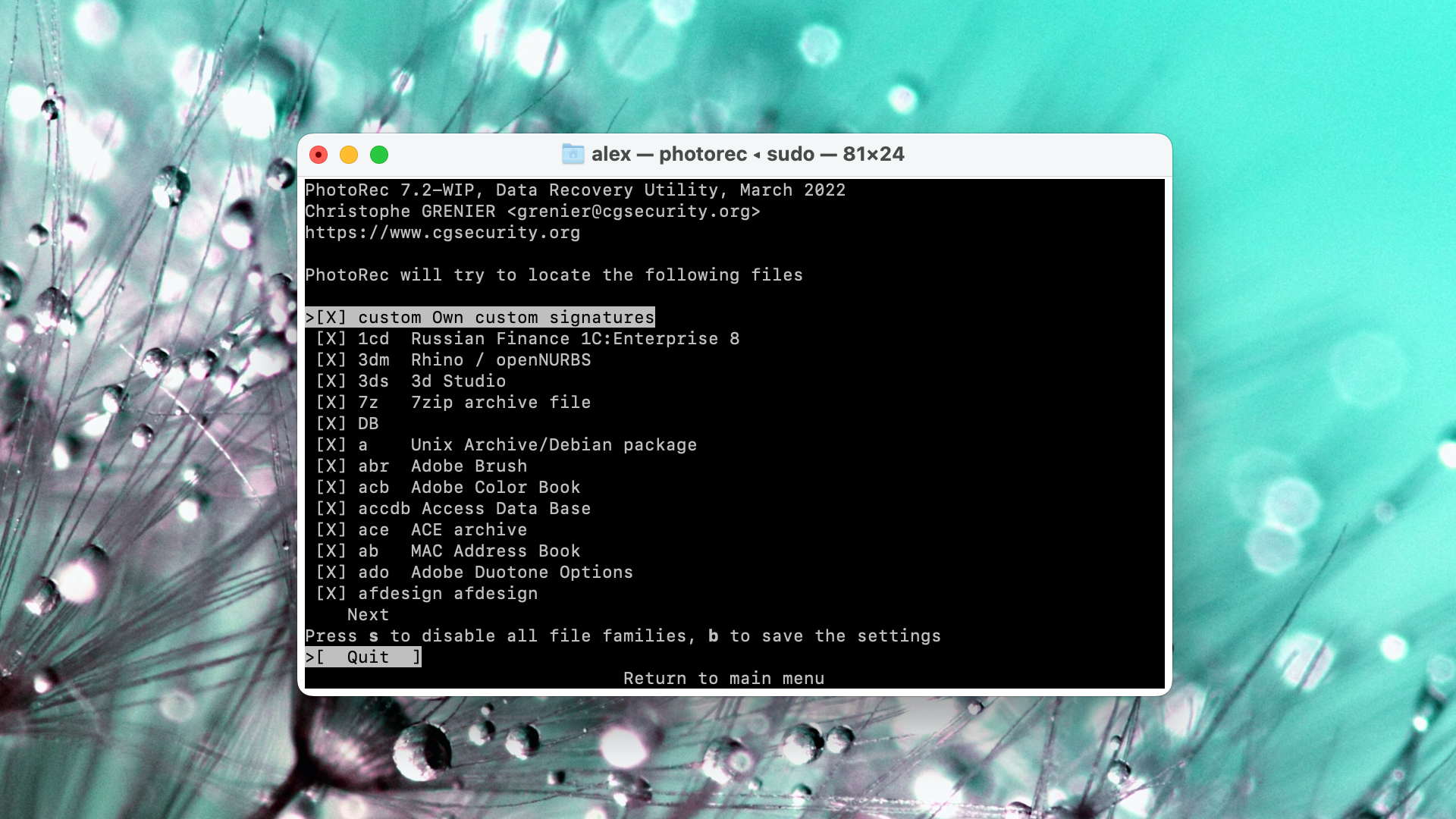Screen dimensions: 1456x819
Task: Toggle the 7z 7zip archive checkbox
Action: coord(331,402)
